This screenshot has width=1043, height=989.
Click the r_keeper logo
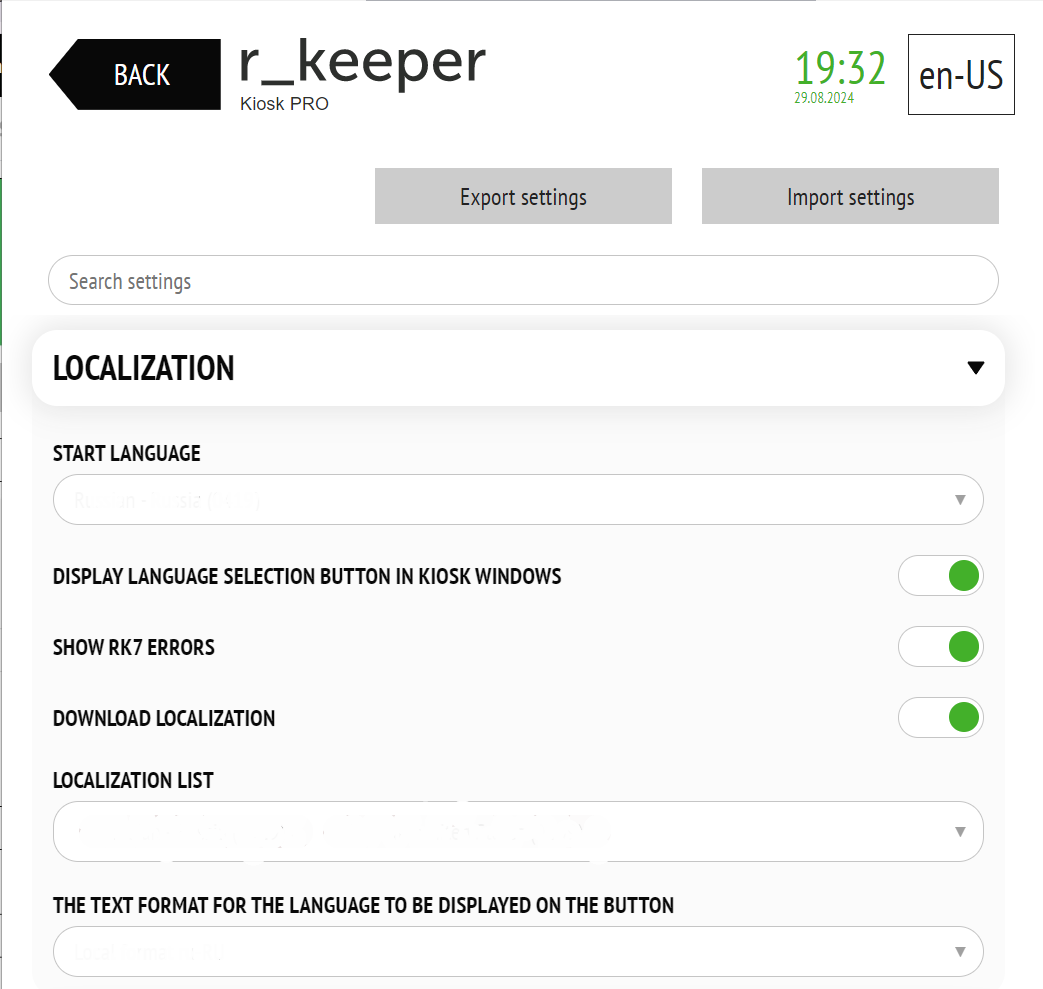pos(363,63)
